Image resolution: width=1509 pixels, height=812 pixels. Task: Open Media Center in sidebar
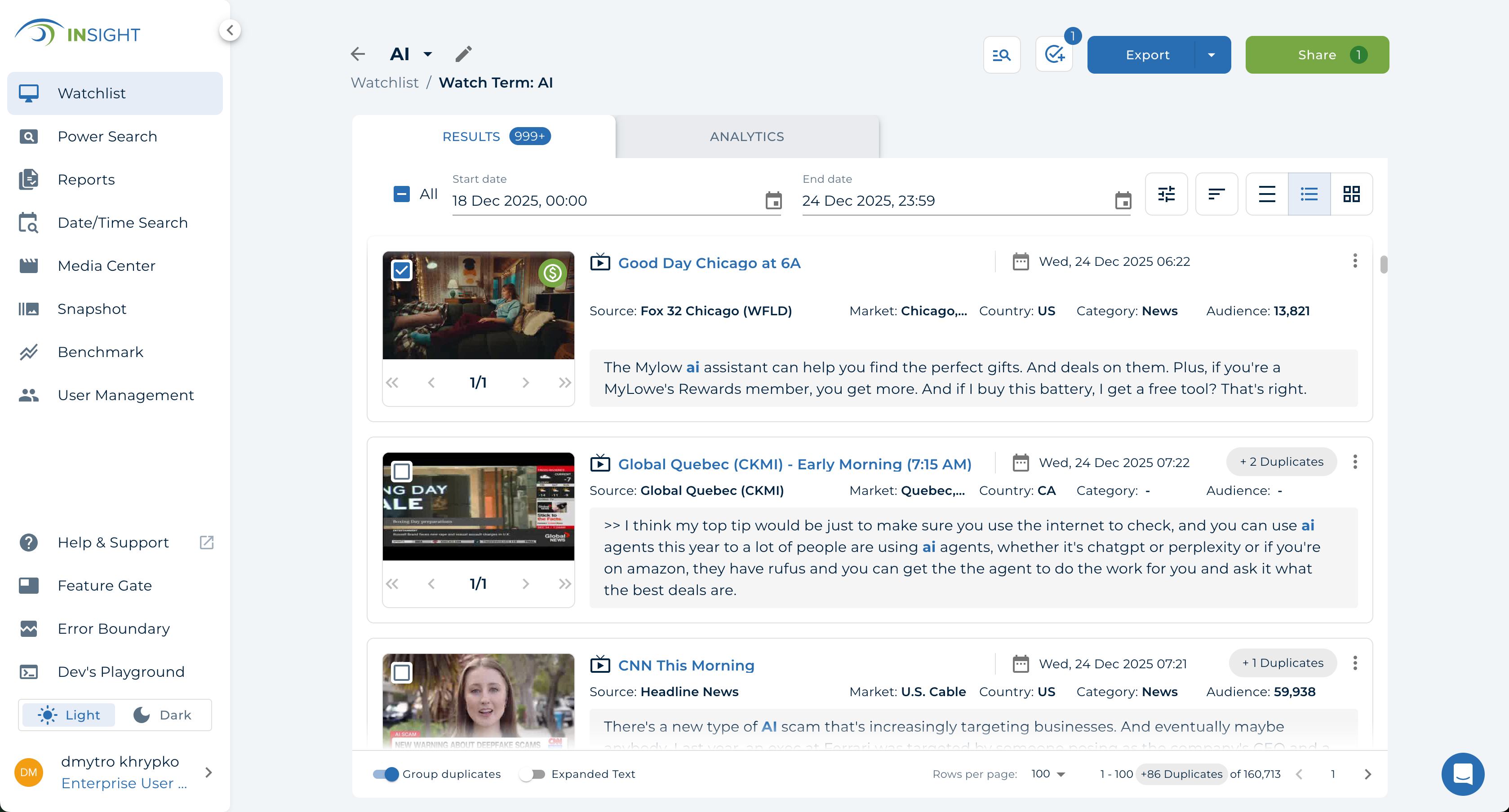pos(115,266)
